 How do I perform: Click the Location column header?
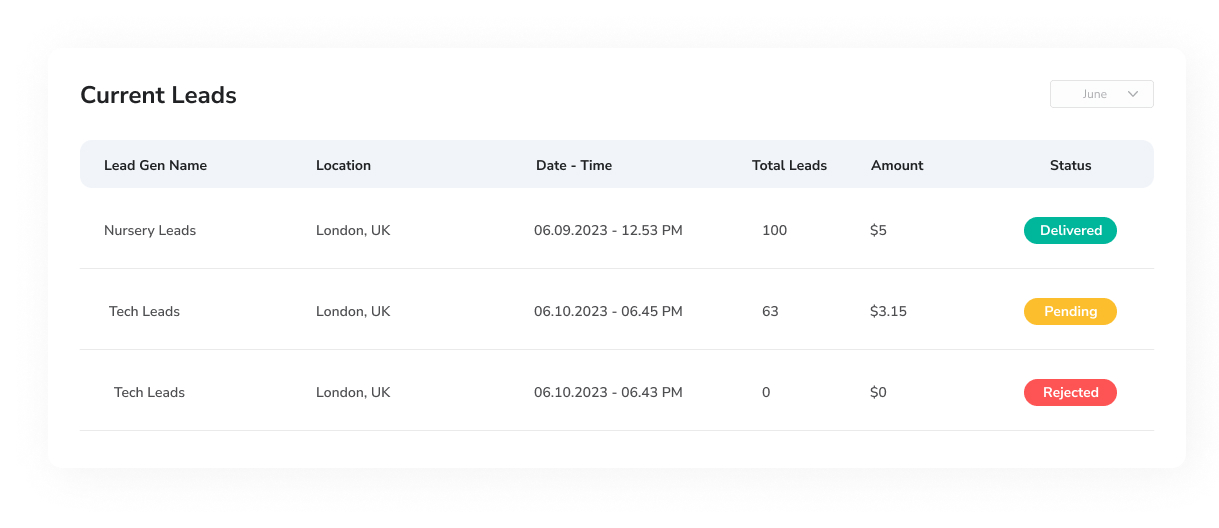coord(343,165)
